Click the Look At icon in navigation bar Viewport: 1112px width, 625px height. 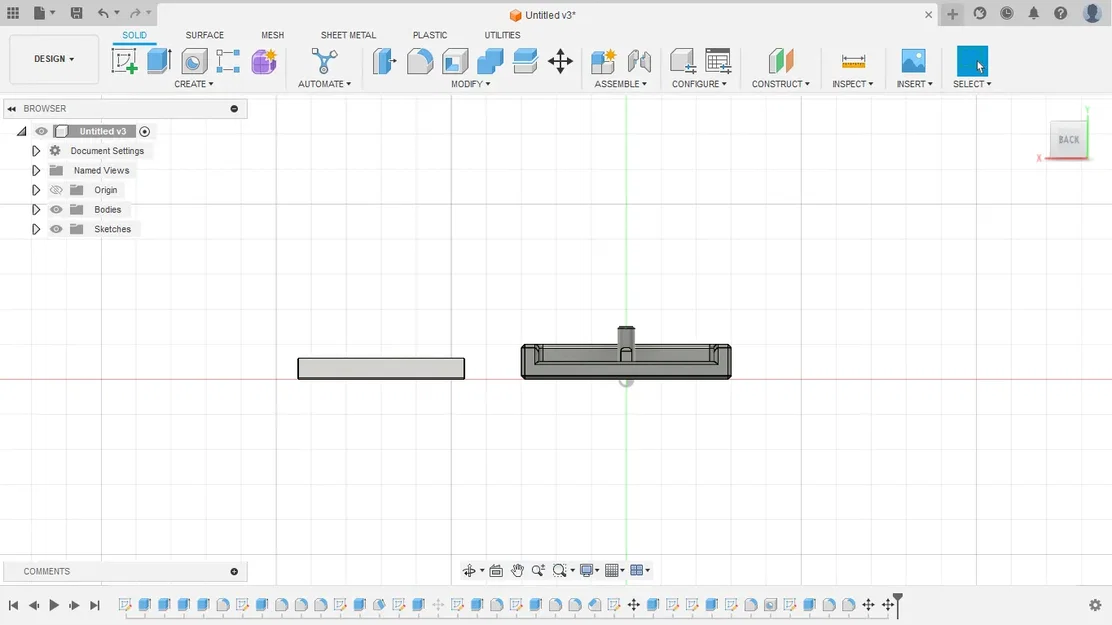click(x=496, y=570)
